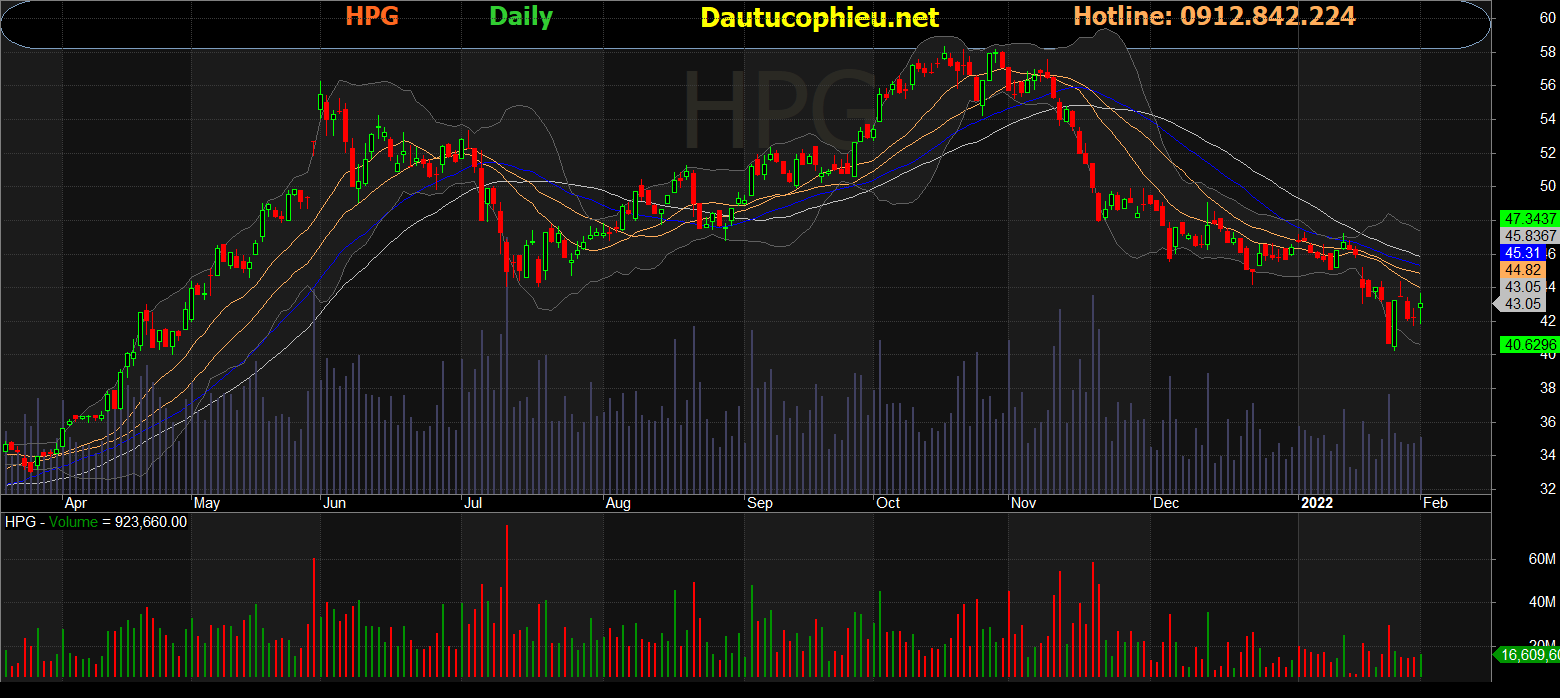Click the 58 level on the price axis
The height and width of the screenshot is (698, 1560).
pos(1546,51)
